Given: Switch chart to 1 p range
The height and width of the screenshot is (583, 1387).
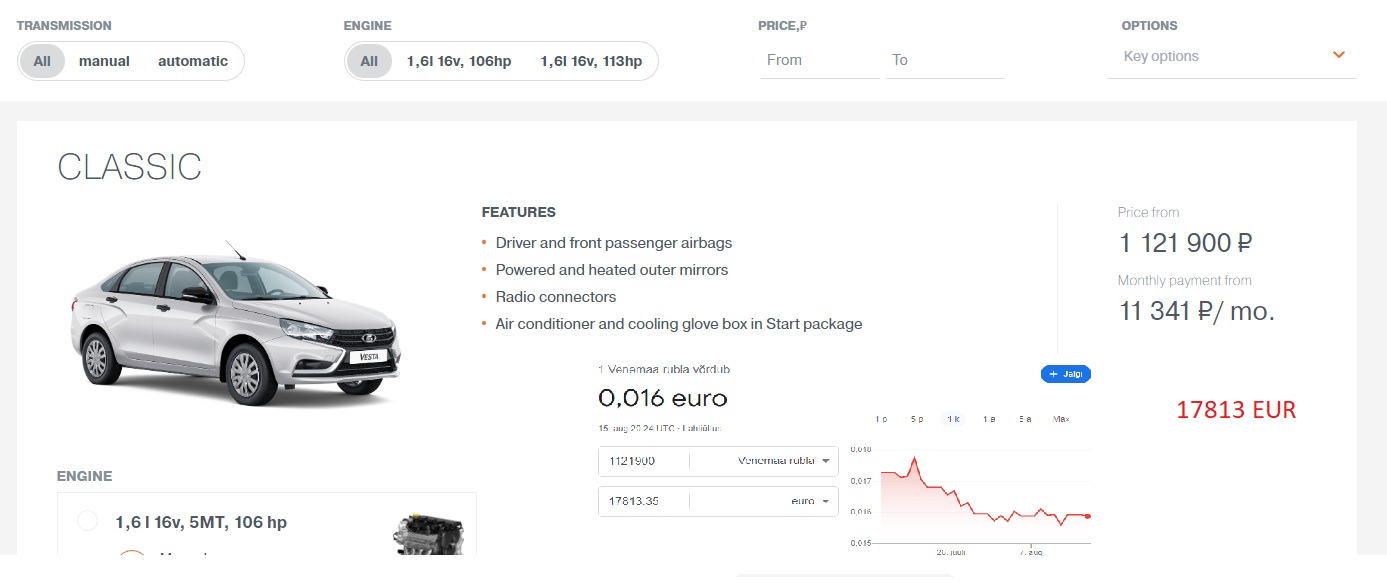Looking at the screenshot, I should (x=880, y=419).
